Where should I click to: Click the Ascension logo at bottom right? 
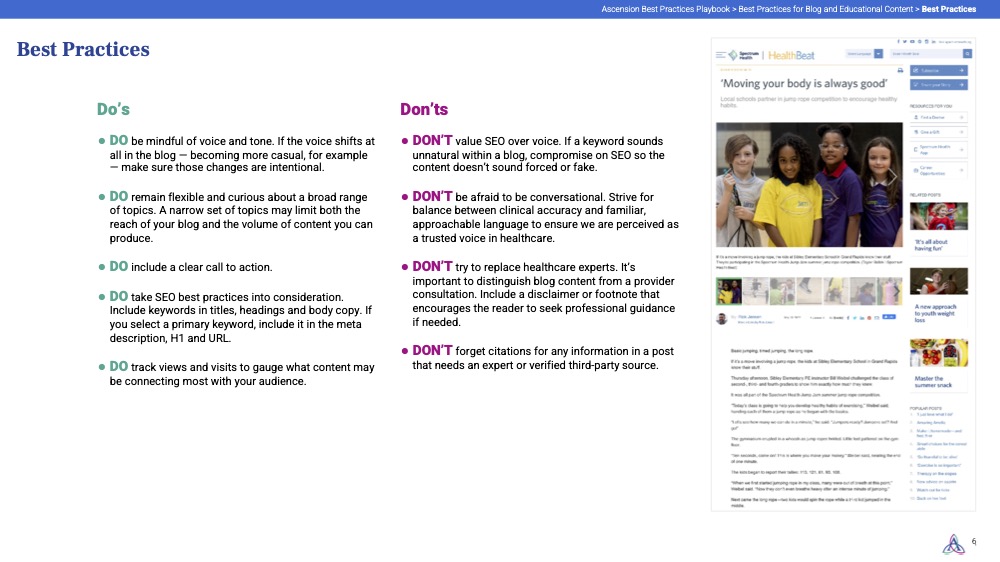[956, 543]
